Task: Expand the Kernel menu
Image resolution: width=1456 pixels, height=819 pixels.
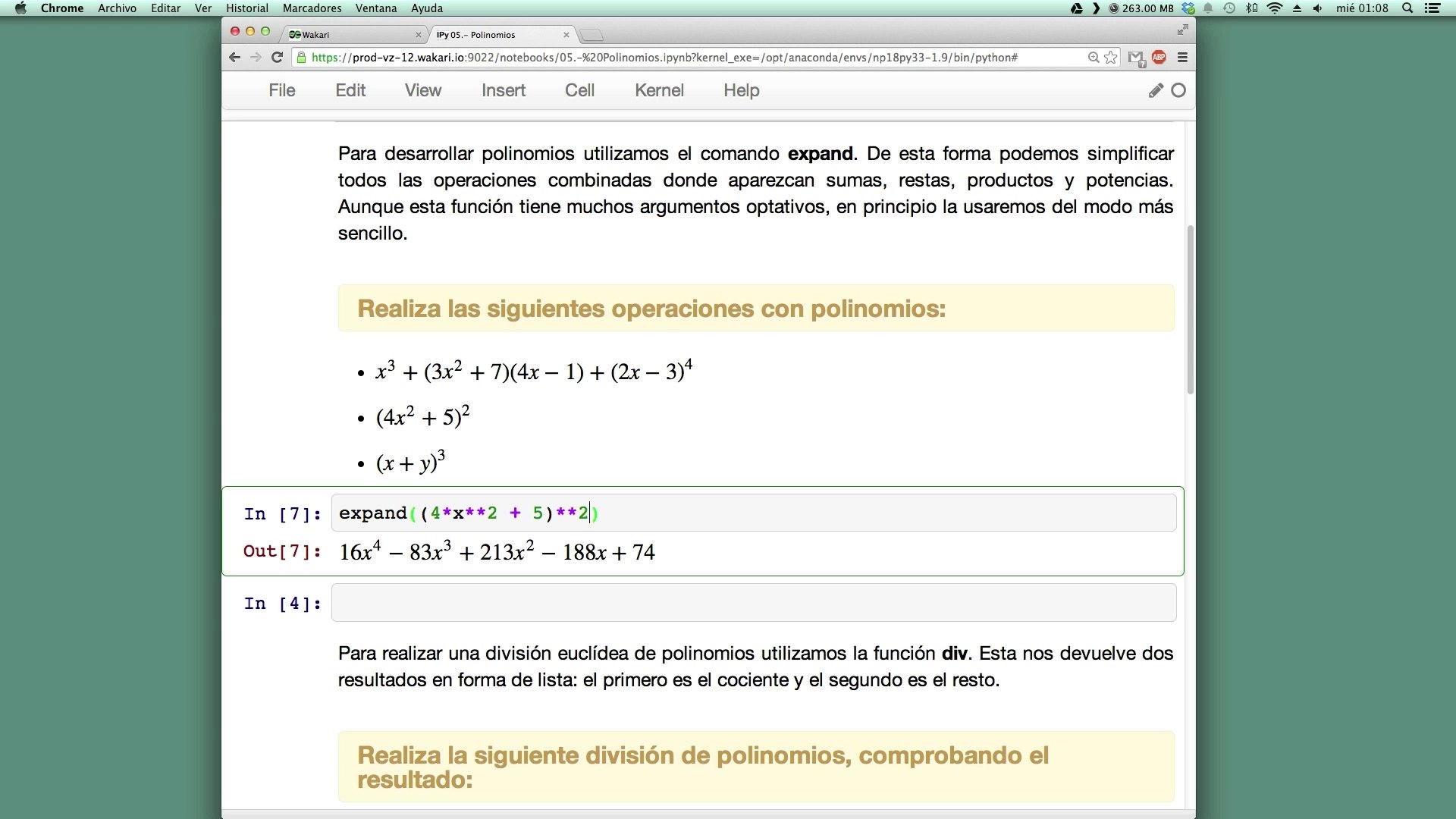Action: pos(659,91)
